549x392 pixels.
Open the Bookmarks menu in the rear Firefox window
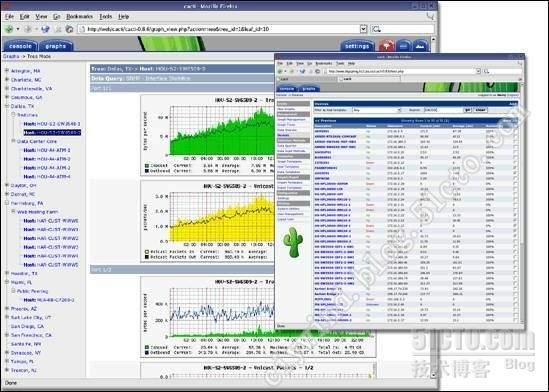point(79,16)
